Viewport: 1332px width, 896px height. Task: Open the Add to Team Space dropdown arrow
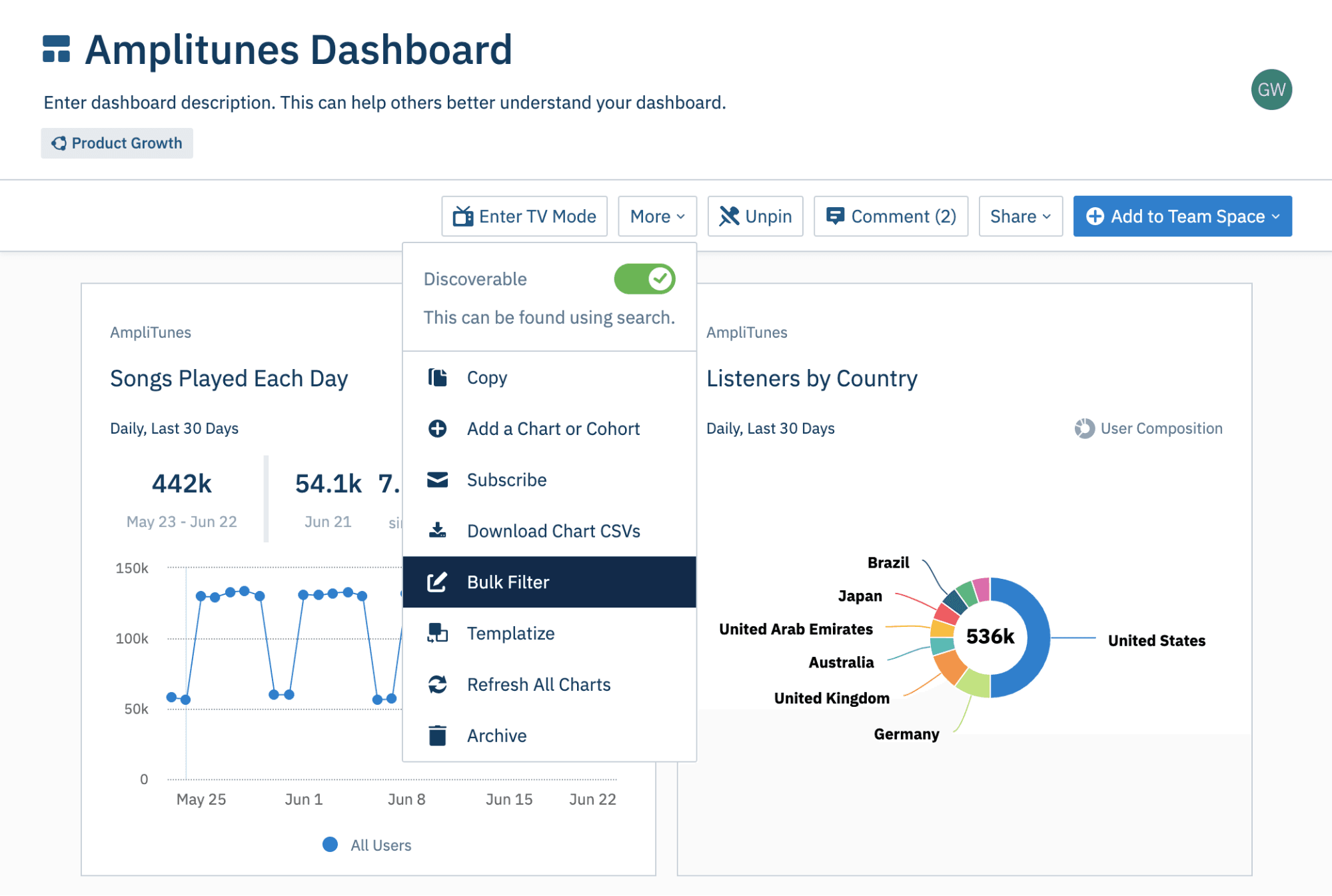tap(1277, 216)
